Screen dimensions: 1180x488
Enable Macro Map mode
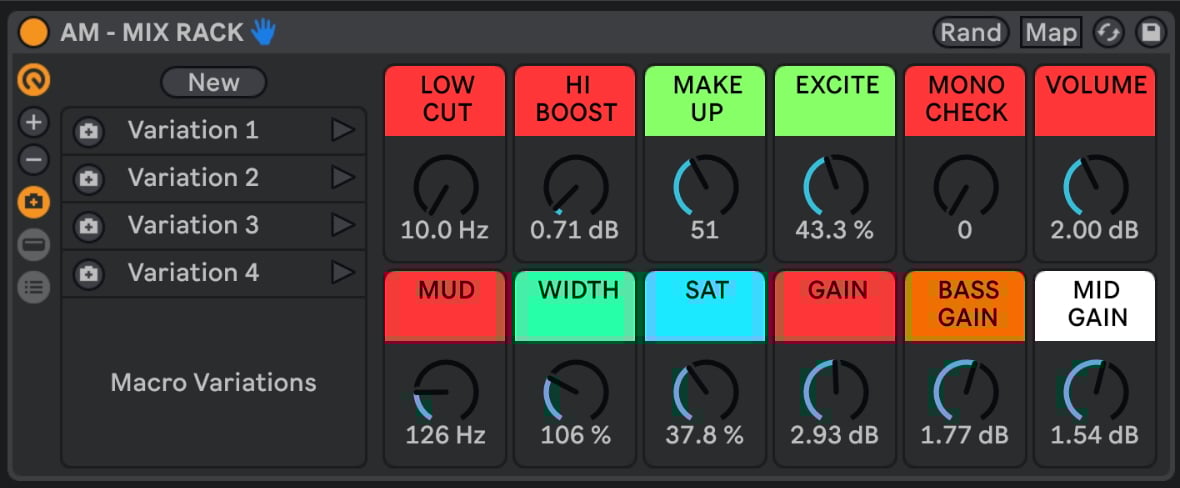(x=1051, y=32)
